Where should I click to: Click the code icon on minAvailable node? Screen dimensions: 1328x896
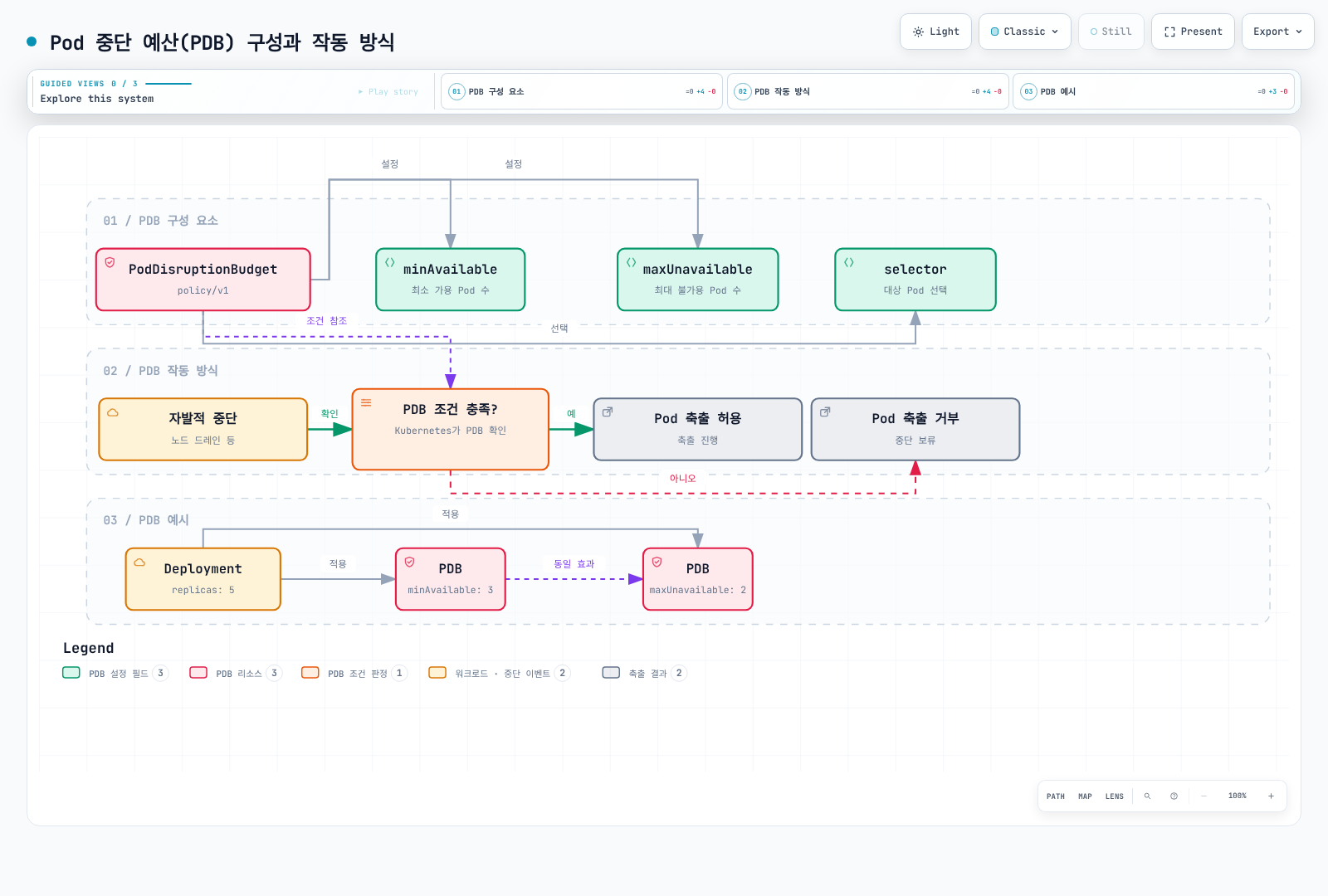389,262
